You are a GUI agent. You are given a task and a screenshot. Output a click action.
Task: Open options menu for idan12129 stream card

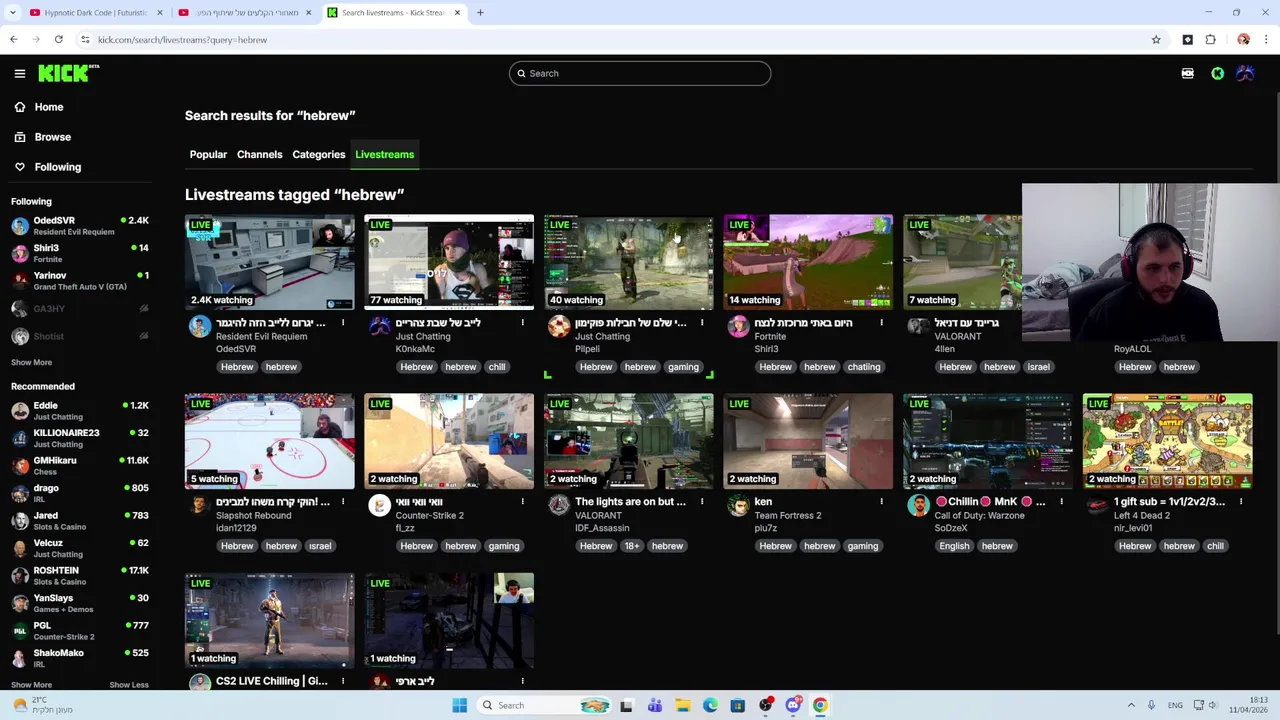click(342, 502)
